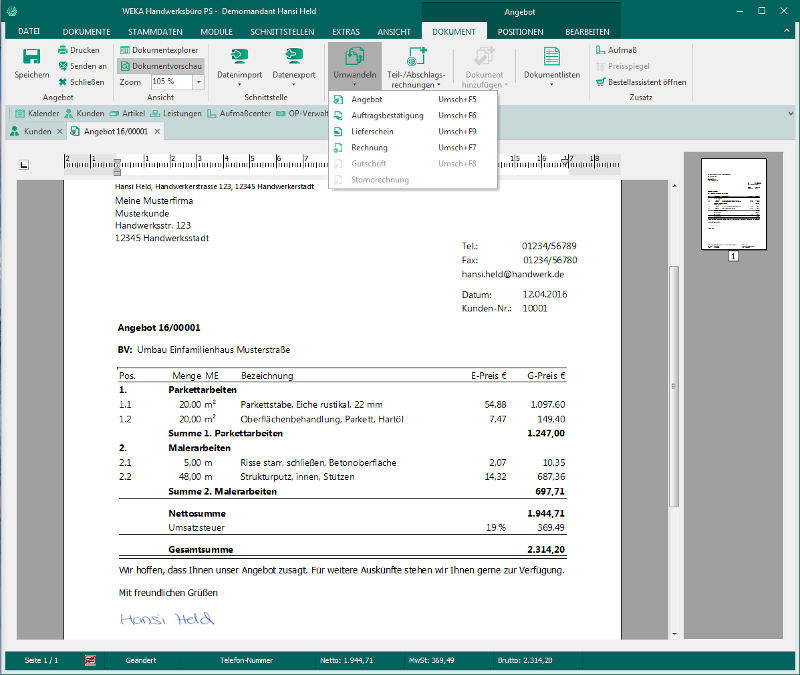
Task: Switch to the POSITIONEN ribbon tab
Action: click(520, 32)
